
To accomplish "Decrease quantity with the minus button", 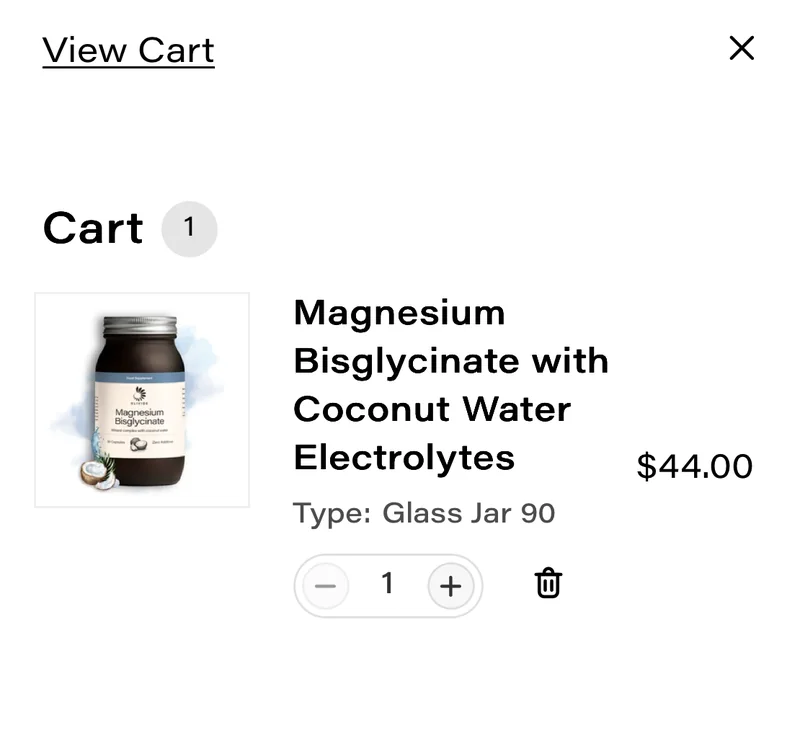I will click(x=326, y=586).
